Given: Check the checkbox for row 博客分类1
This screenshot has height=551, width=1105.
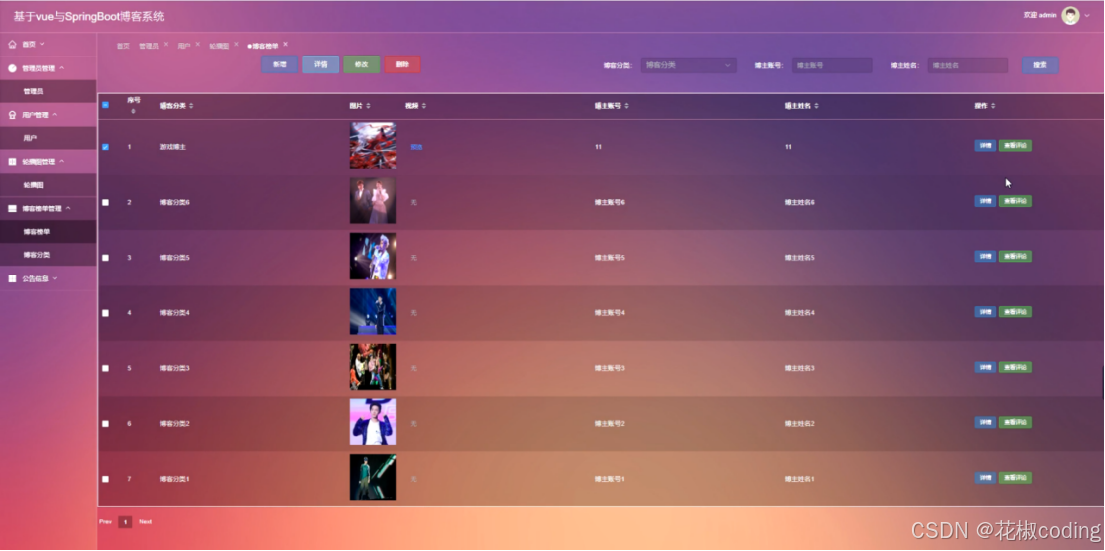Looking at the screenshot, I should (x=106, y=479).
